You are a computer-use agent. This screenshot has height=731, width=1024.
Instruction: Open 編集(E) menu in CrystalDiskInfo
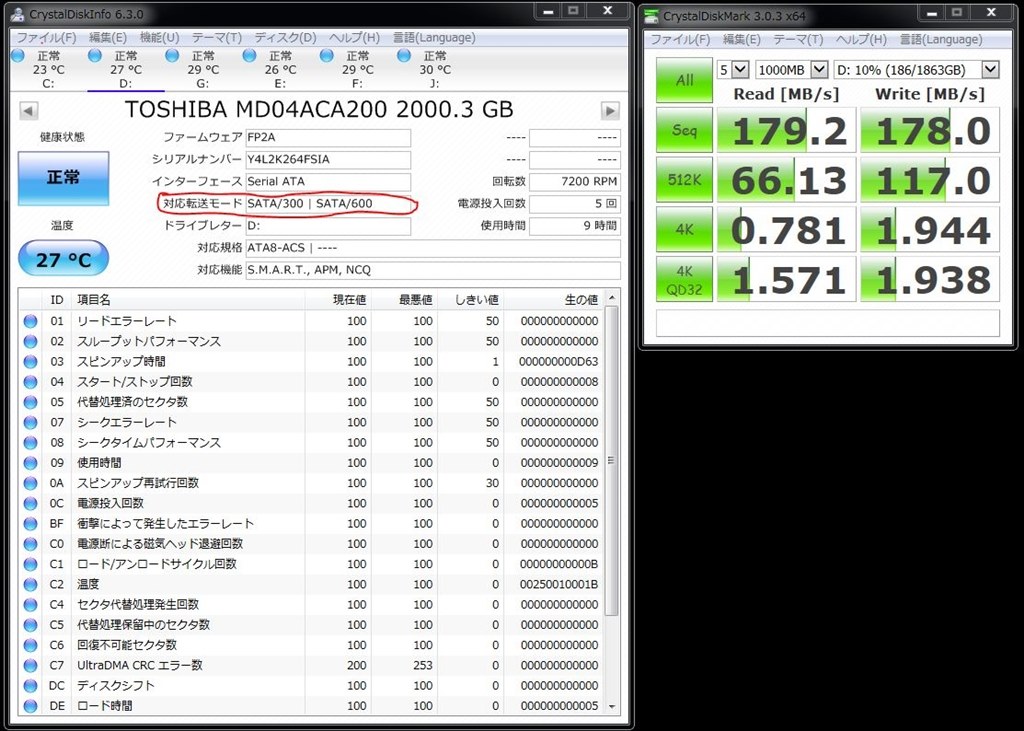point(108,38)
